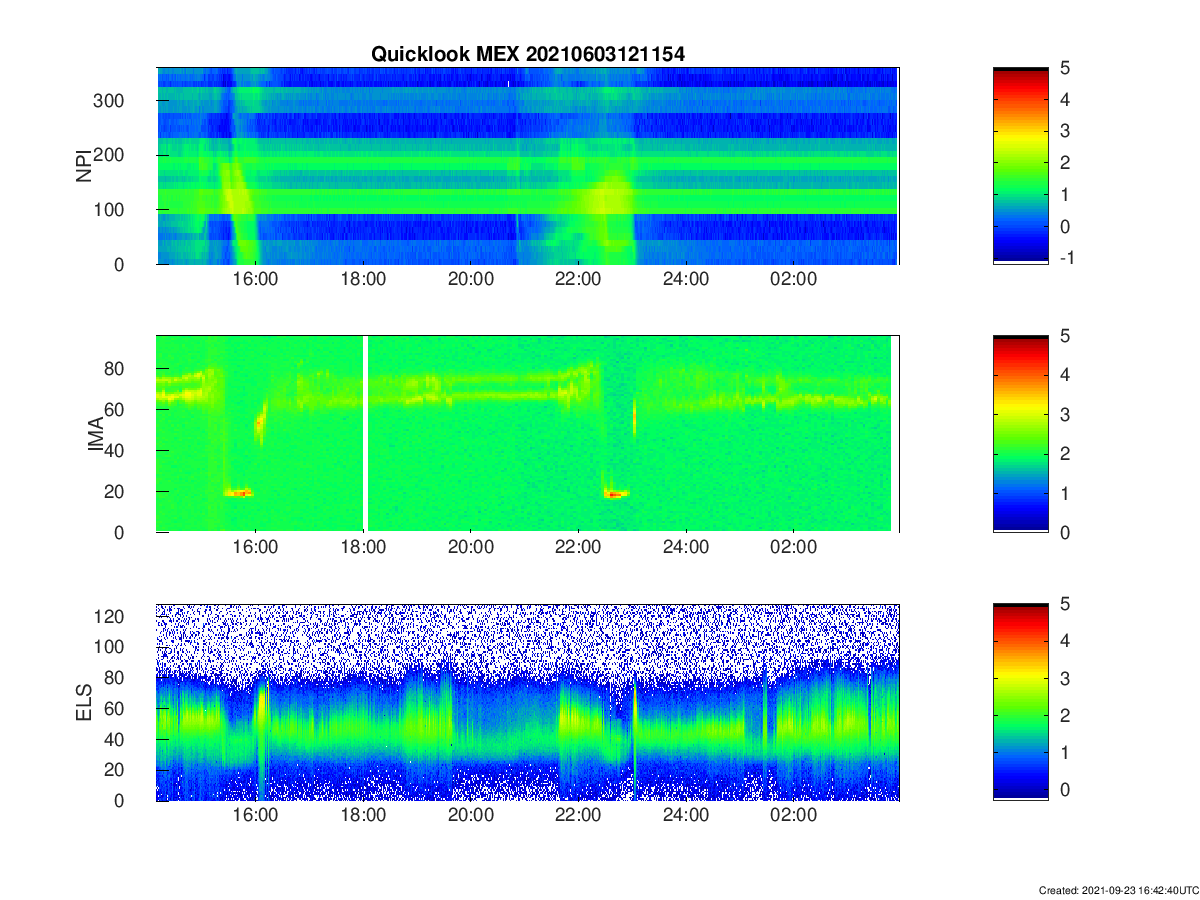
Task: Click the 3 label on ELS color scale
Action: (1066, 679)
